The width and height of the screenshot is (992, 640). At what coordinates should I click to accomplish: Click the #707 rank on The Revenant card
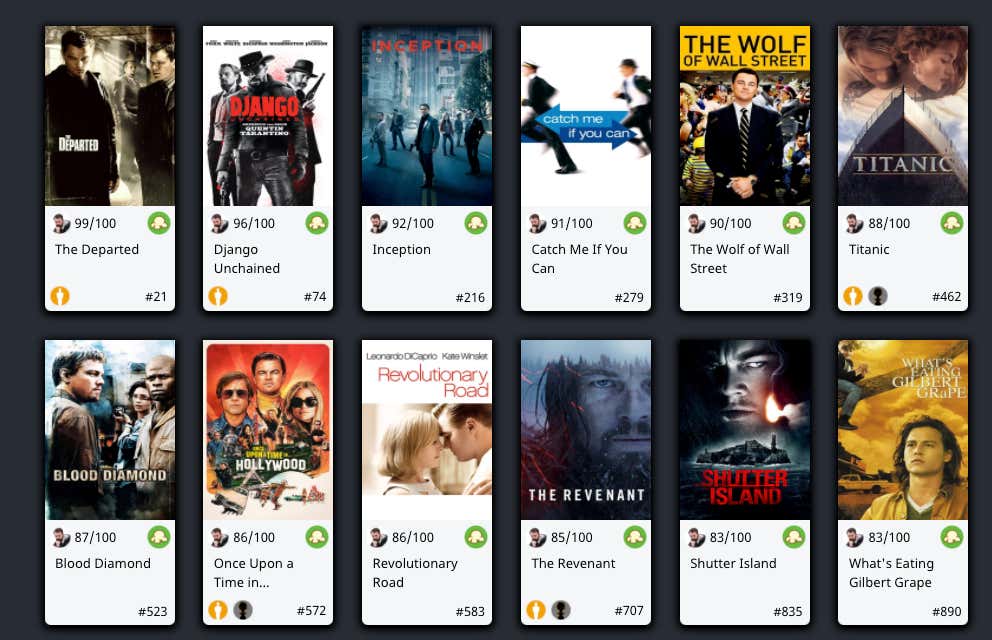point(629,611)
